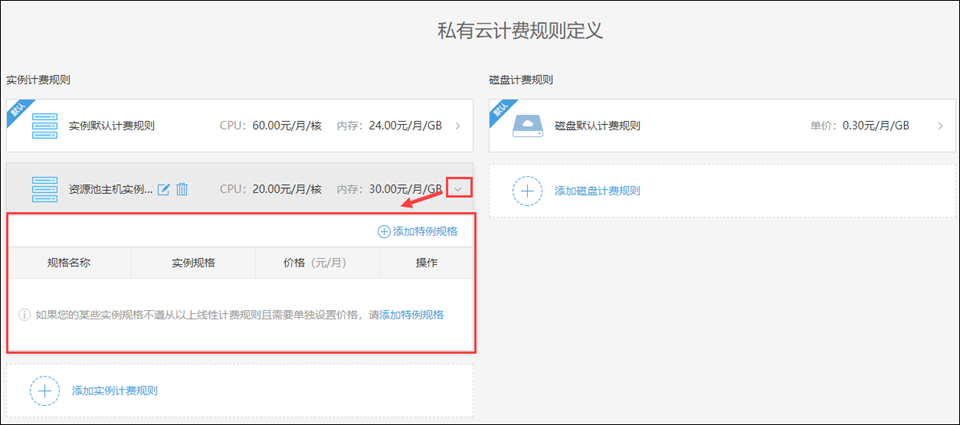Click the 价格（元/月） column header
Screen dimensions: 960x425
tap(318, 263)
